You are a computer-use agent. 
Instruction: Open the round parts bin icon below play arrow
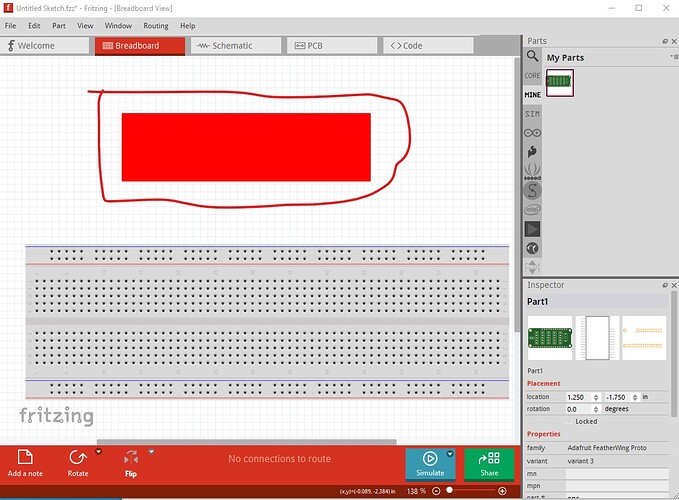pyautogui.click(x=532, y=248)
